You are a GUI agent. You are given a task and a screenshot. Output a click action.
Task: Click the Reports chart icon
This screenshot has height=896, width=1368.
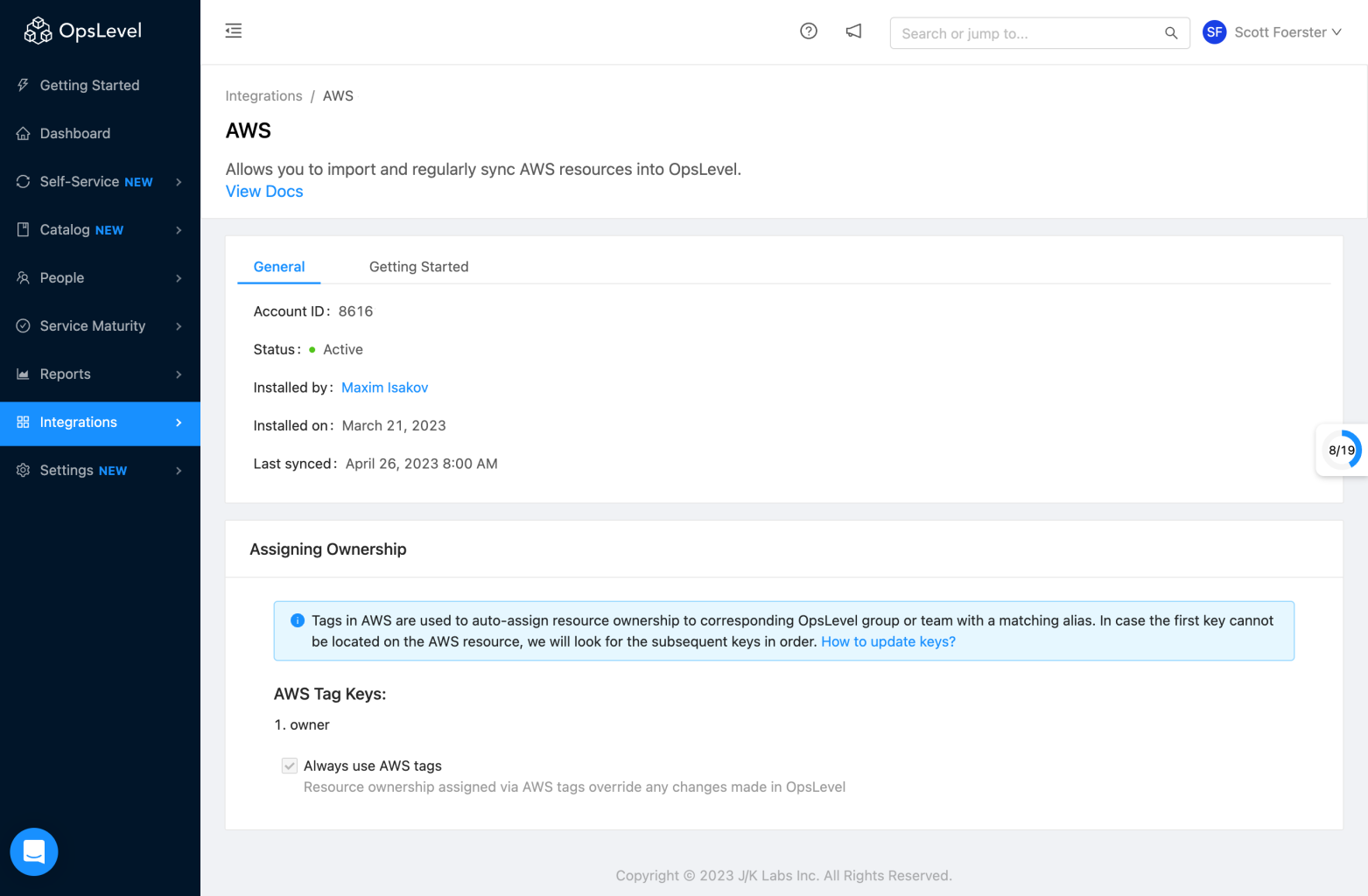click(24, 374)
